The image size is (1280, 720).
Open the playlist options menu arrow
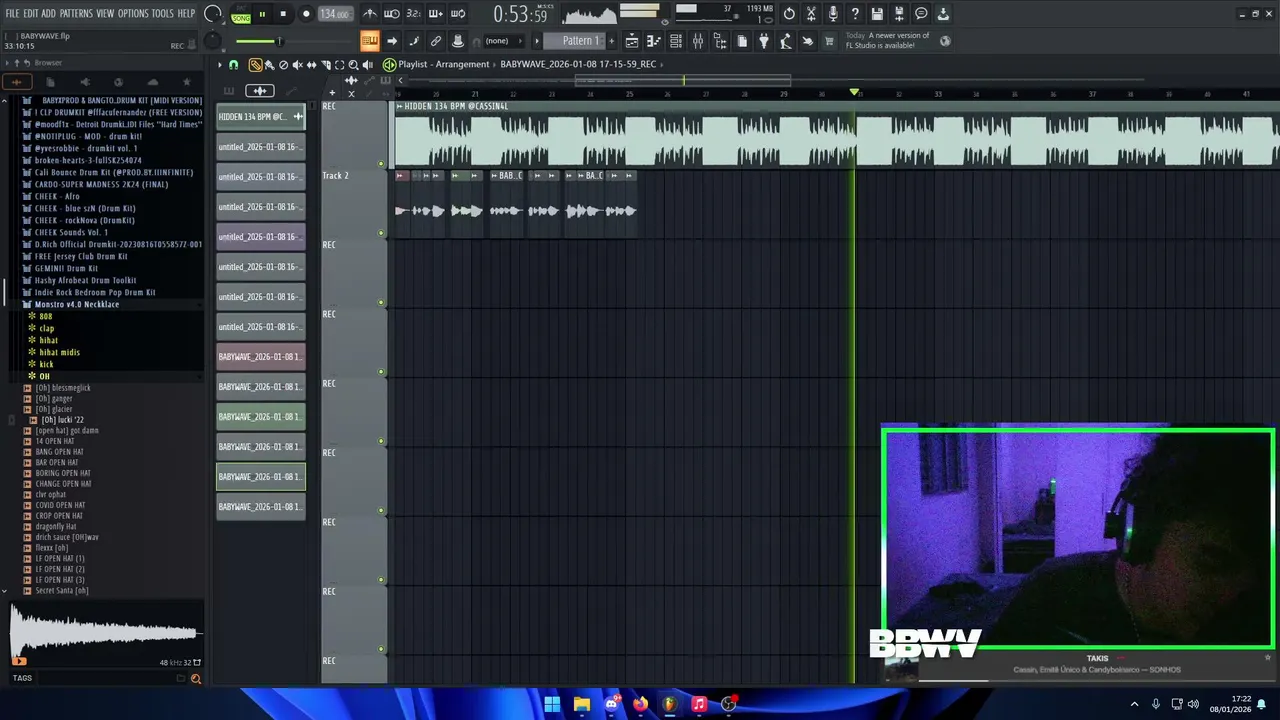pyautogui.click(x=220, y=64)
